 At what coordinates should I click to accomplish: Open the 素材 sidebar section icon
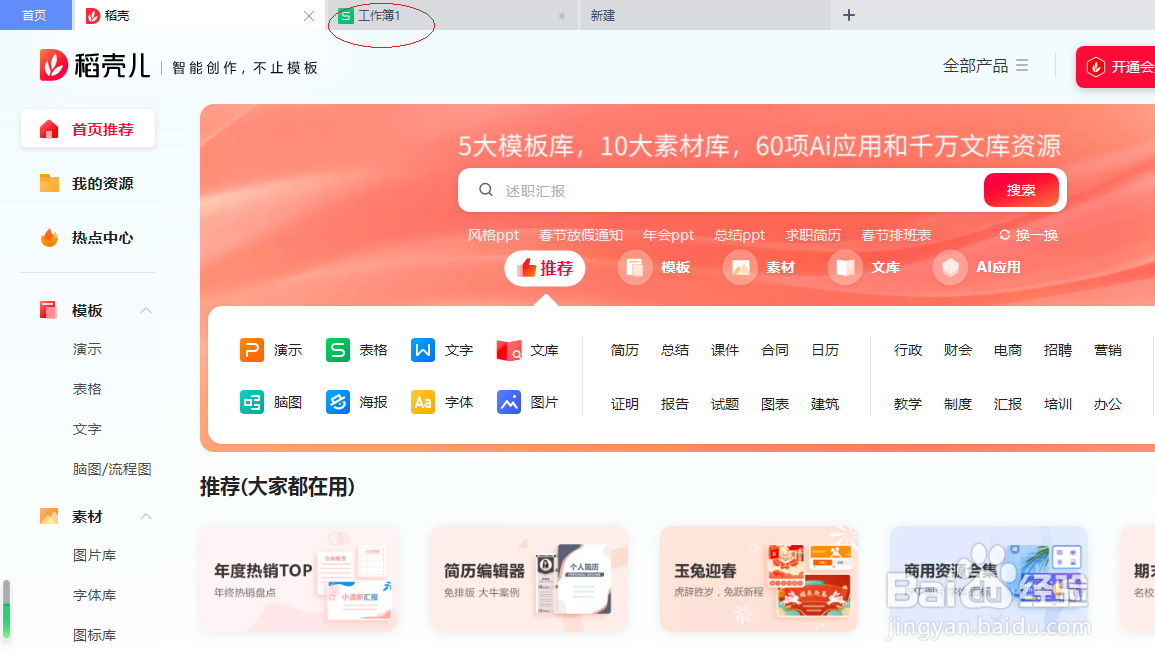click(x=49, y=516)
